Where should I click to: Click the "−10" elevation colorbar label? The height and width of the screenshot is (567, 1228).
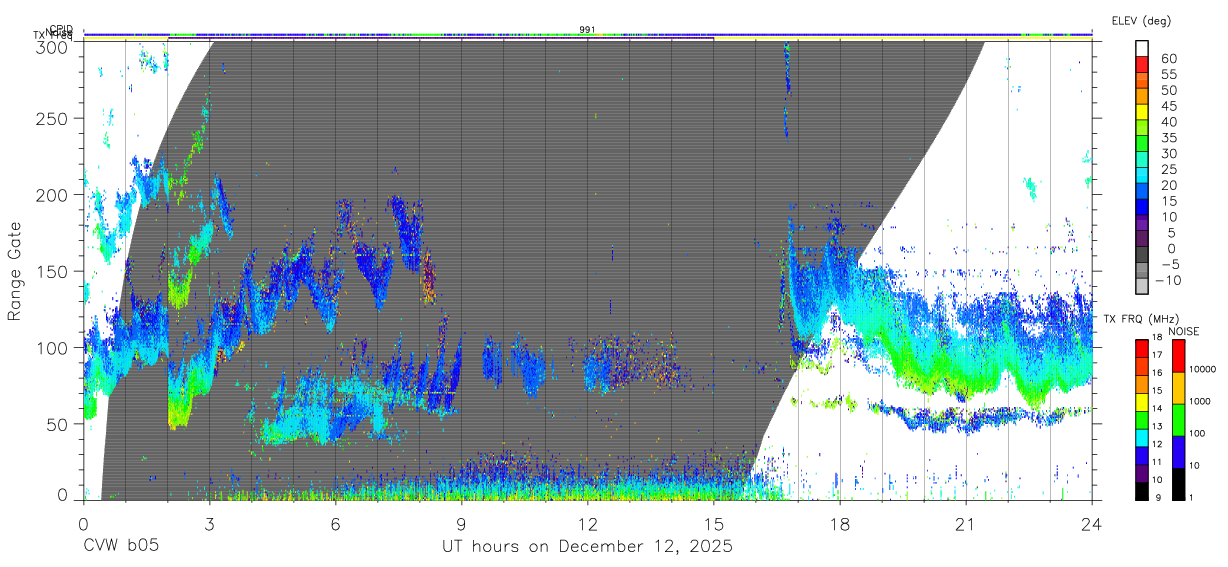pyautogui.click(x=1168, y=280)
